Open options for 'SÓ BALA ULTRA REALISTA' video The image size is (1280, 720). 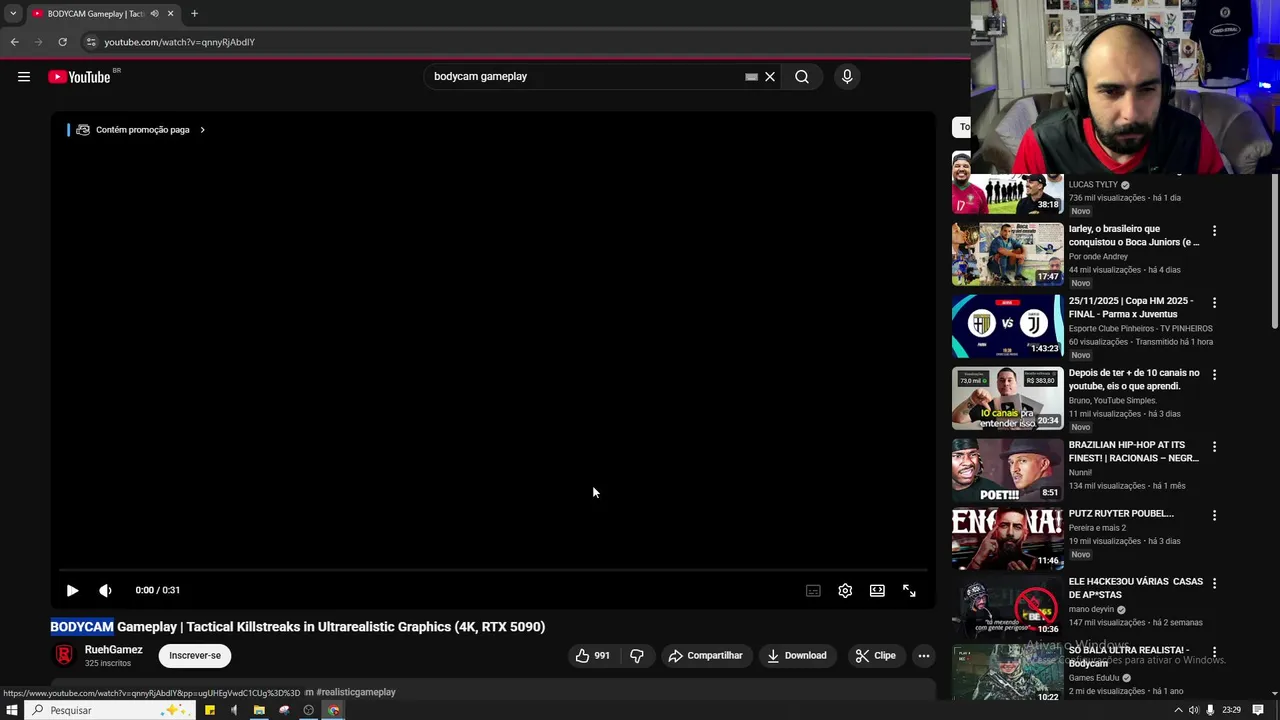[1214, 651]
